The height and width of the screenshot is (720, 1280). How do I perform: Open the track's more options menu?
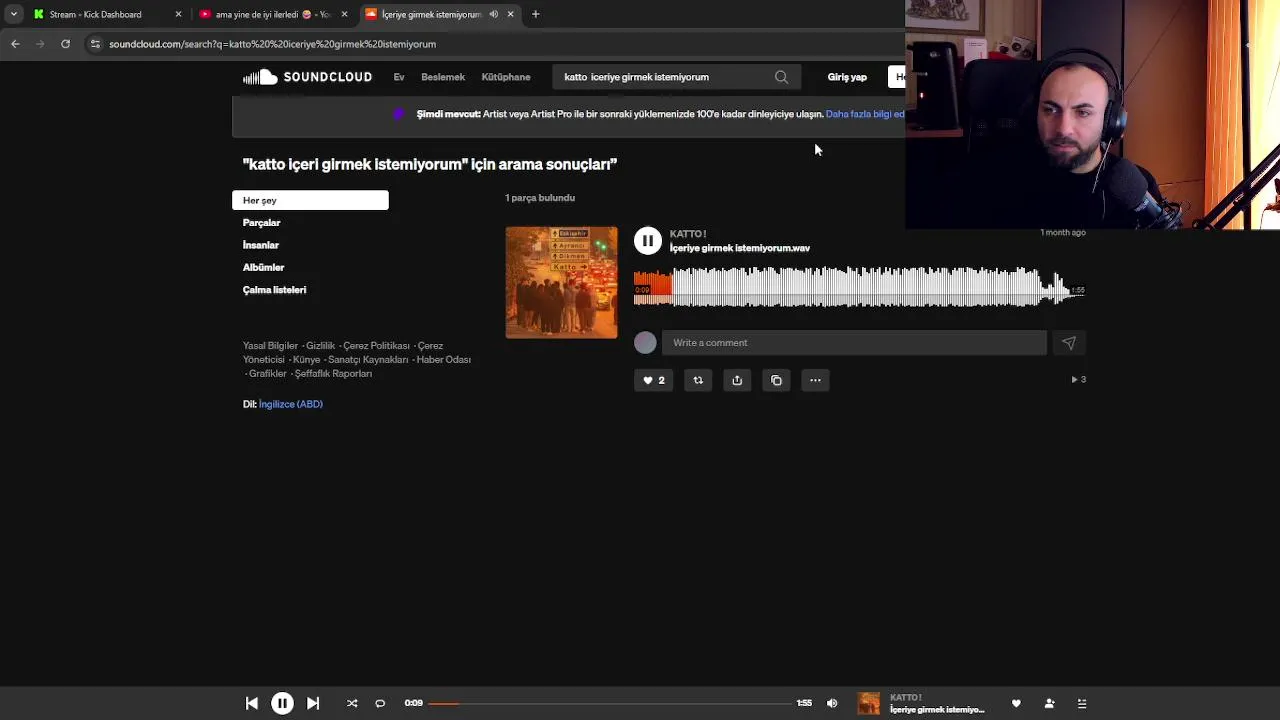(815, 380)
